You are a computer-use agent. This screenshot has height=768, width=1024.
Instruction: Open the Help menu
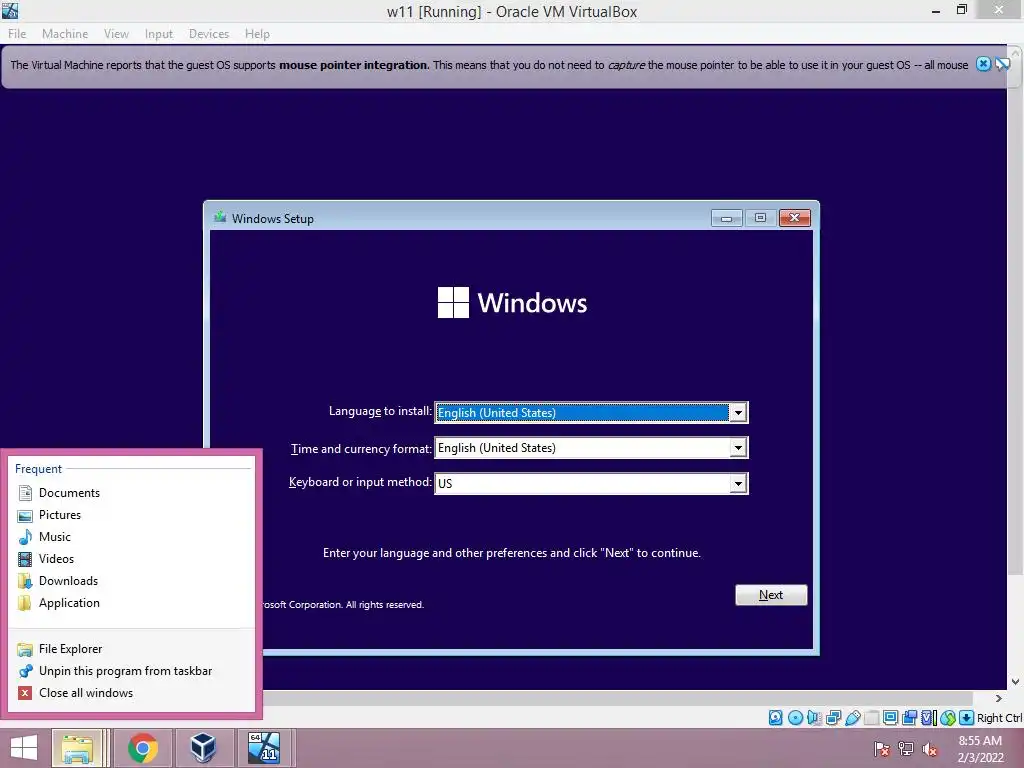(257, 33)
